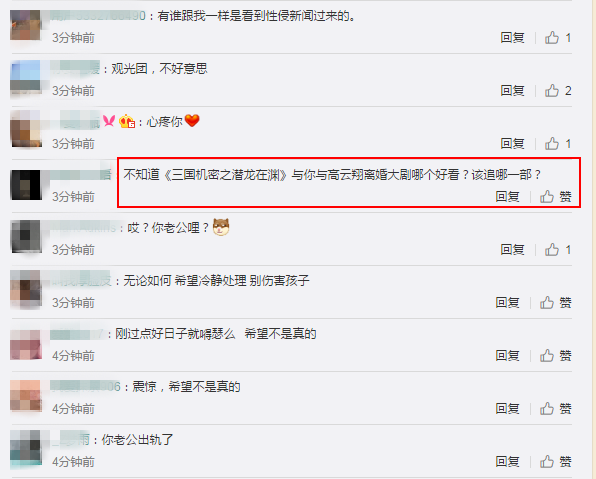Reply to the 你老公哩 comment
The height and width of the screenshot is (479, 596).
512,250
